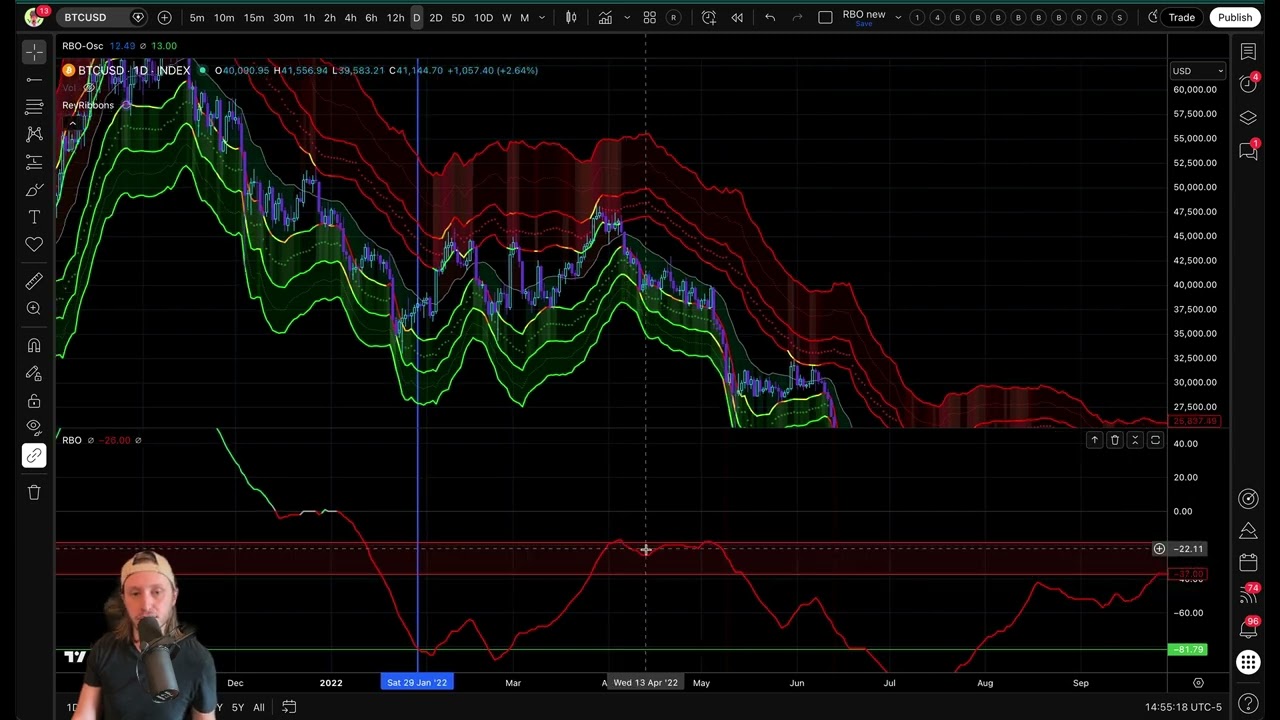Click the plus on the -22.11 price label
The height and width of the screenshot is (720, 1280).
click(x=1159, y=549)
